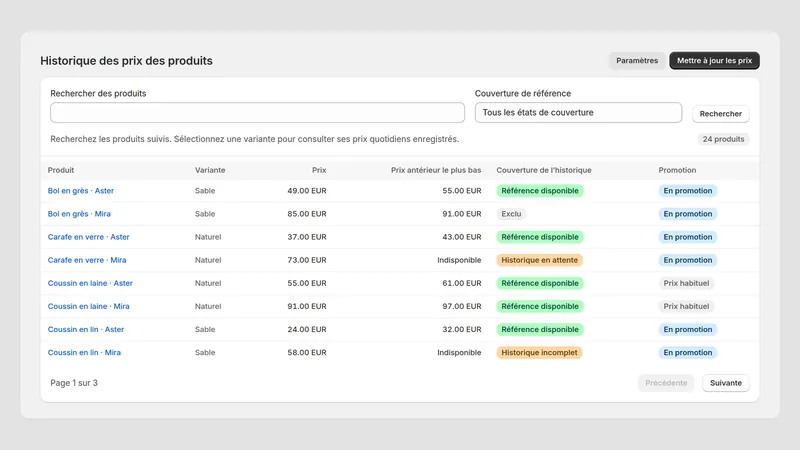800x450 pixels.
Task: Click Indisponible for Carafe en verre · Mira
Action: [459, 260]
